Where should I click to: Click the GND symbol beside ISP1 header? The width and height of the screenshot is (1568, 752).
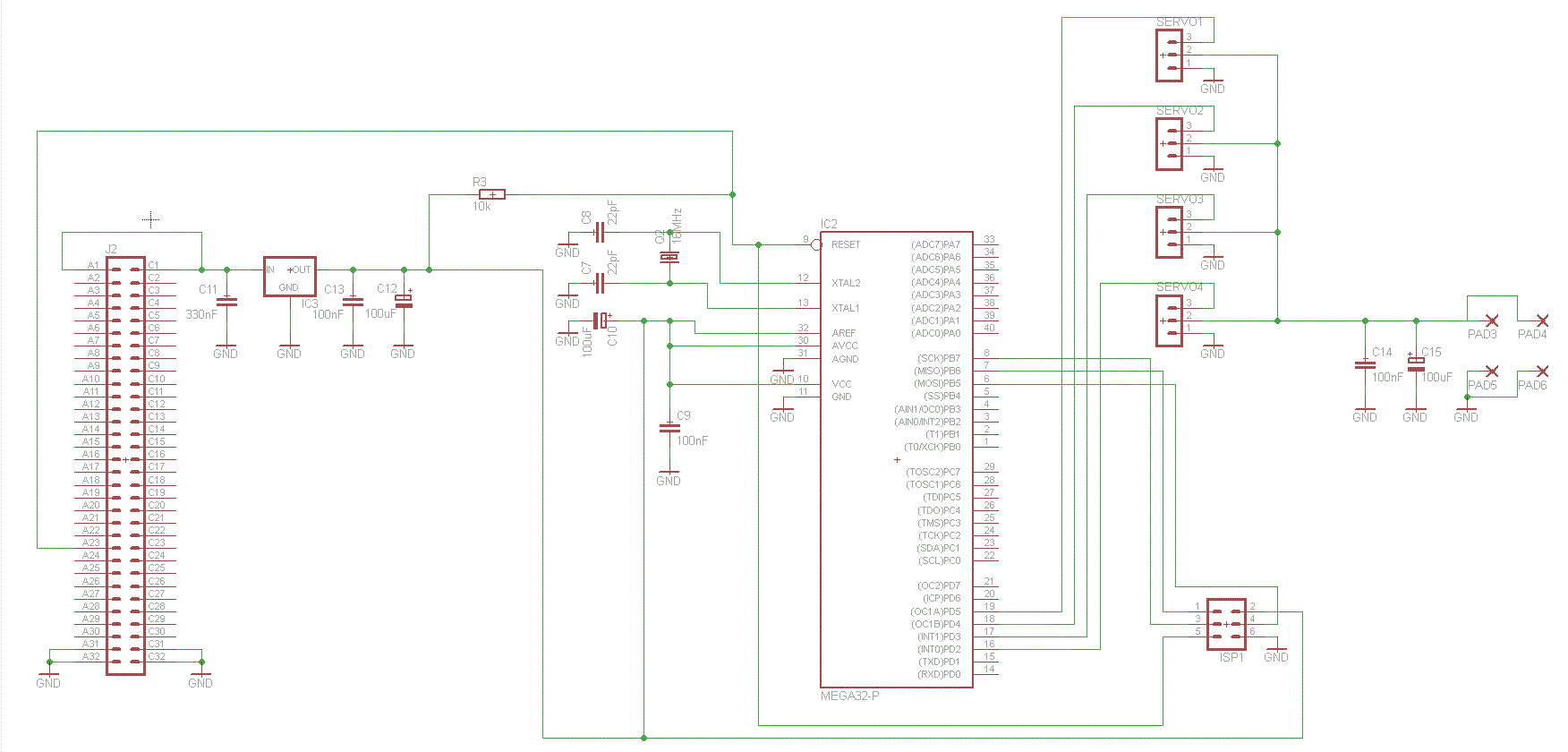1276,654
